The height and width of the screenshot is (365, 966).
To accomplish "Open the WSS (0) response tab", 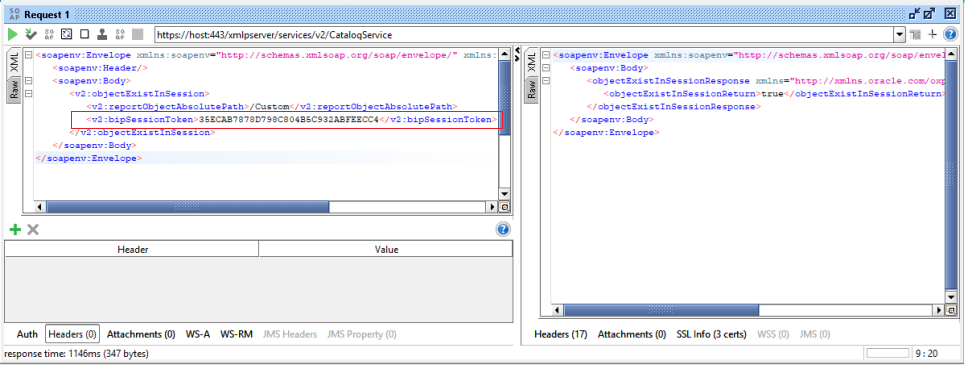I will pyautogui.click(x=773, y=334).
